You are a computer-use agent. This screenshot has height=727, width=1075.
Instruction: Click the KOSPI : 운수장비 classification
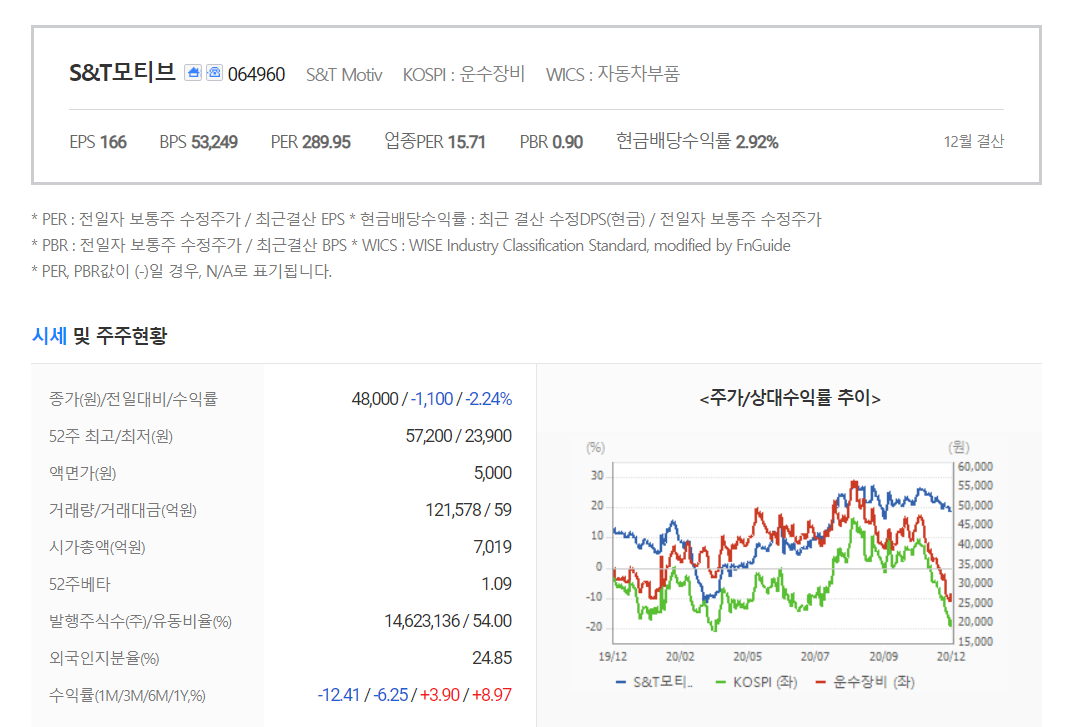[x=463, y=74]
